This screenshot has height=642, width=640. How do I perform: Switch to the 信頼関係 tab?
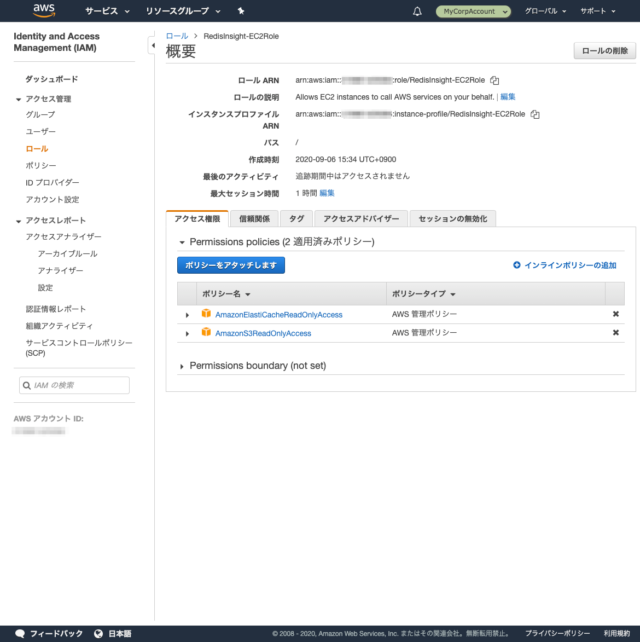(x=254, y=219)
